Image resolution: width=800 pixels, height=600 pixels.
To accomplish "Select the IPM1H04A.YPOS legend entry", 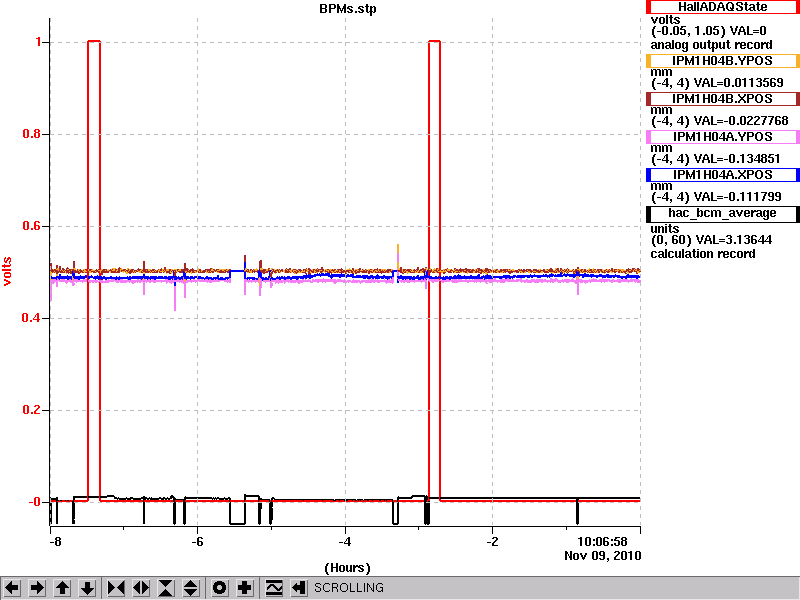I will coord(722,137).
